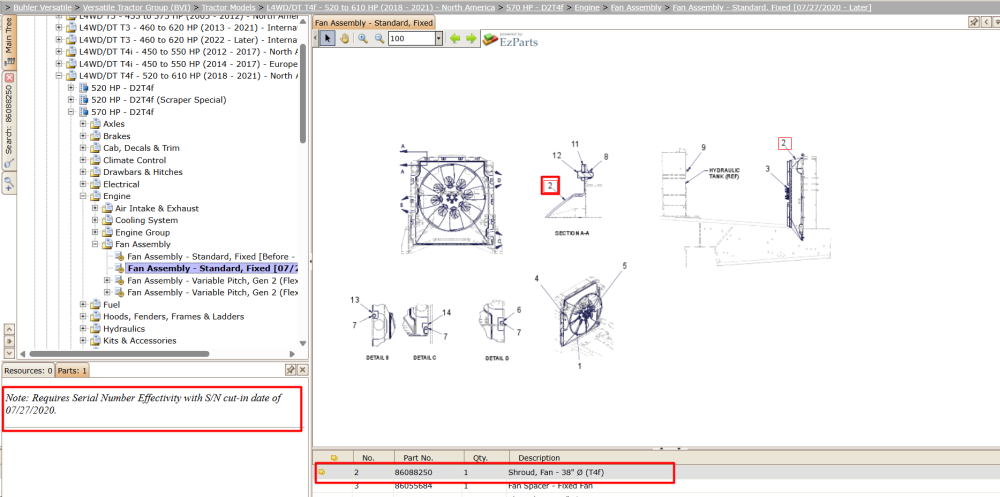Image resolution: width=1000 pixels, height=497 pixels.
Task: Expand the Axles tree node
Action: [x=83, y=124]
